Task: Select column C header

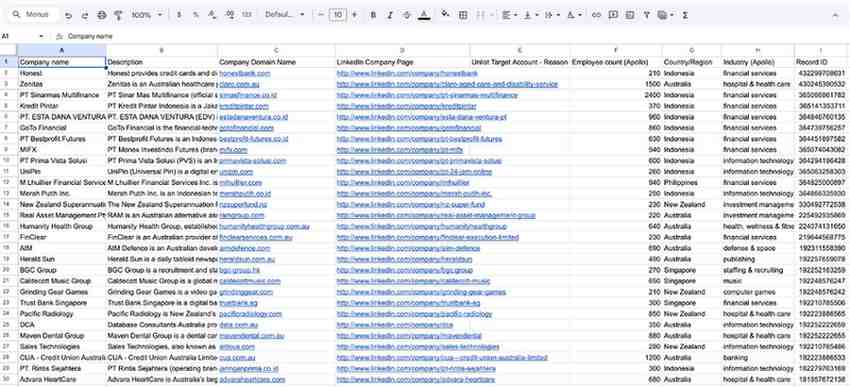Action: tap(276, 51)
